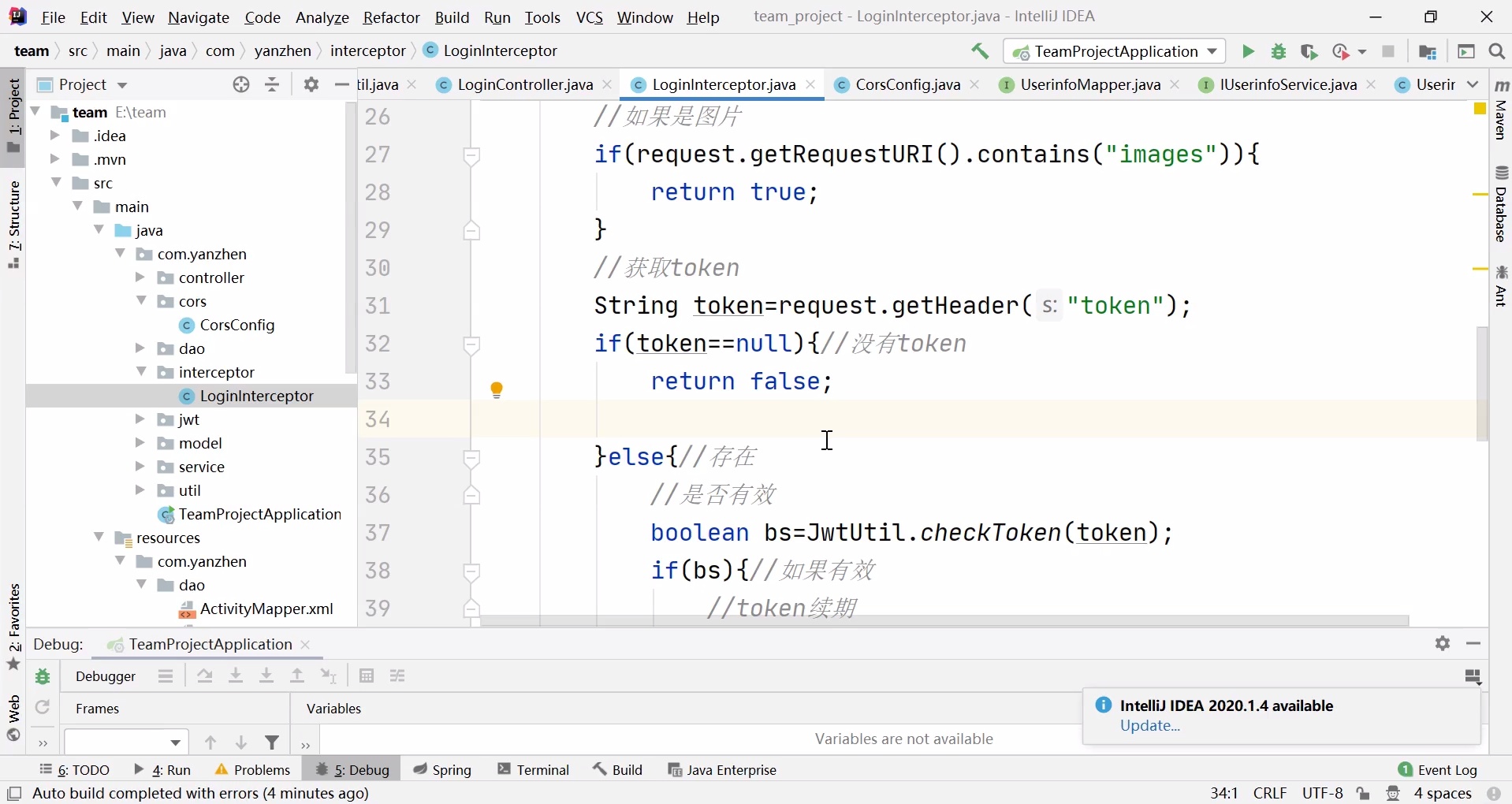Open Search Everywhere magnifier icon
Viewport: 1512px width, 804px height.
pyautogui.click(x=1497, y=51)
